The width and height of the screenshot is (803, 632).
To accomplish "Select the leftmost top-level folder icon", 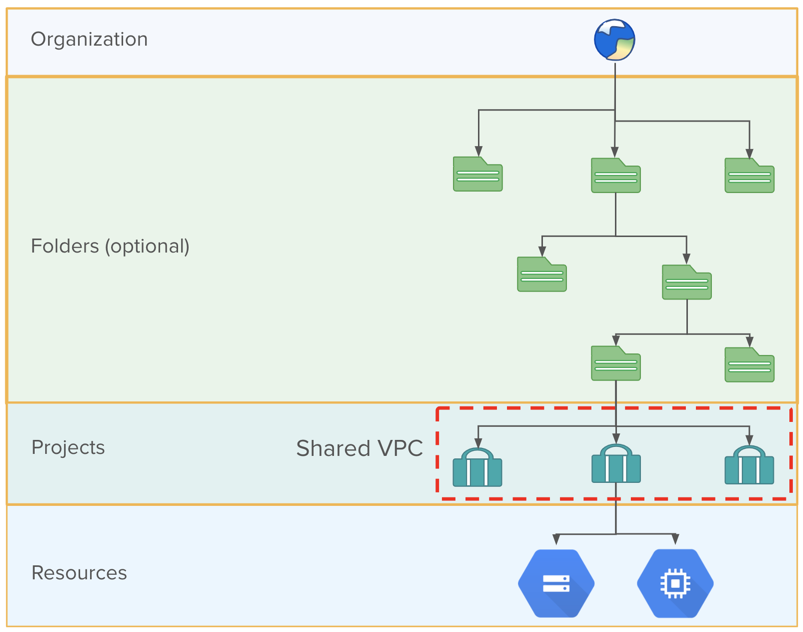I will click(x=477, y=173).
